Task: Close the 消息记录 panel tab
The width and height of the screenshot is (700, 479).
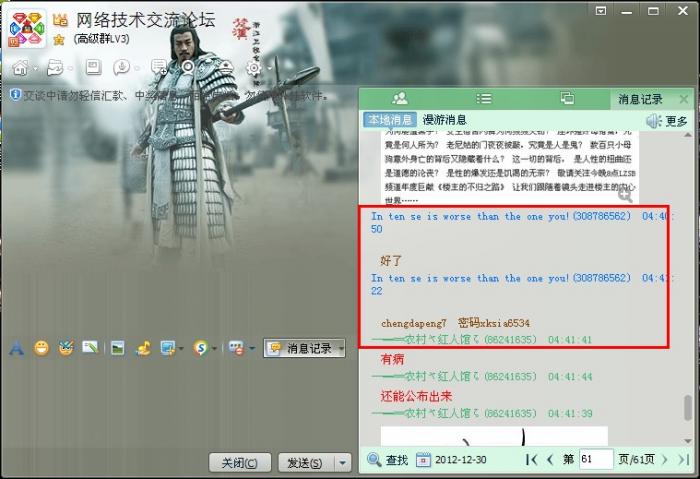Action: pyautogui.click(x=683, y=99)
